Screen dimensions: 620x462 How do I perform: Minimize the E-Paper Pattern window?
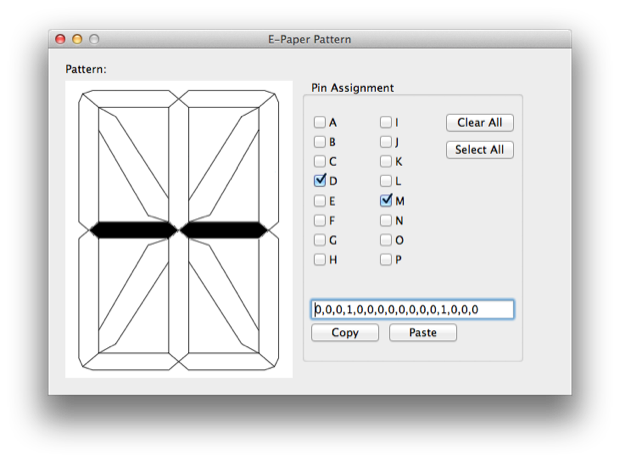tap(77, 39)
